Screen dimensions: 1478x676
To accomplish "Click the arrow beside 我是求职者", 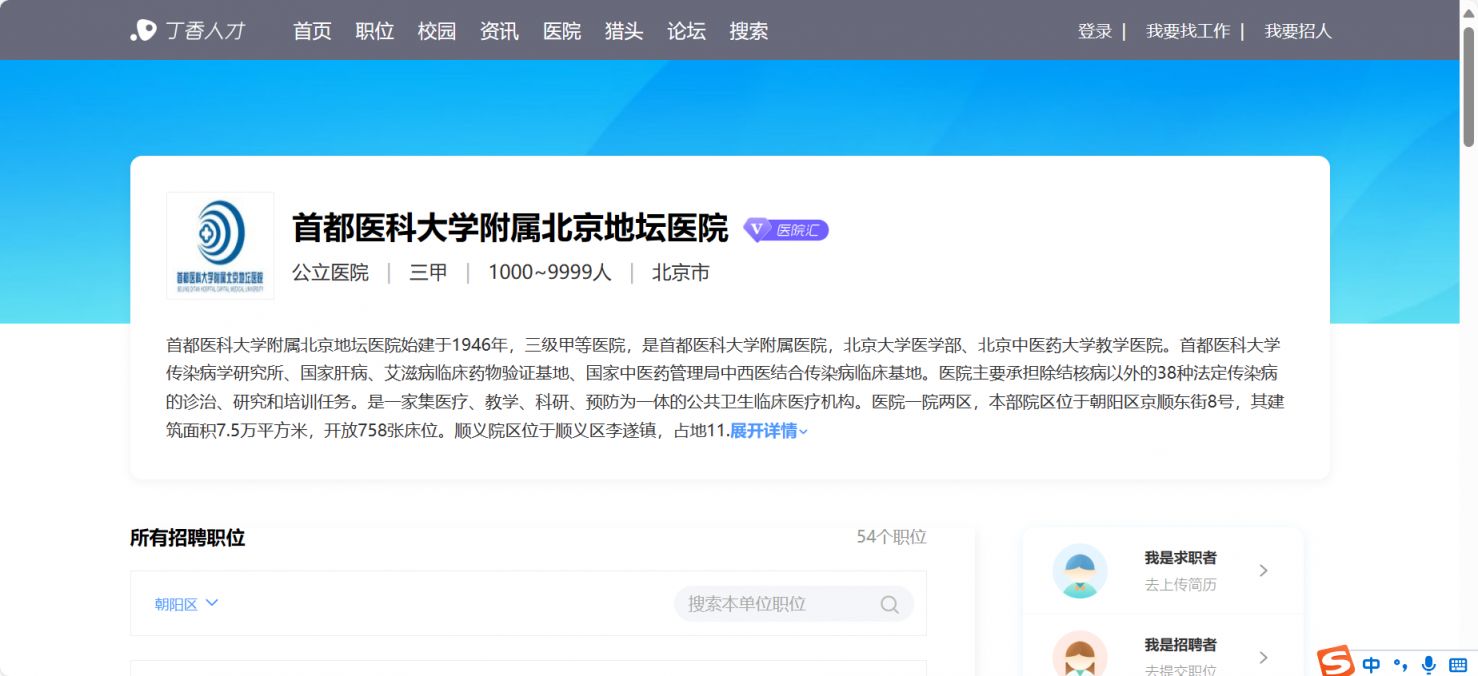I will (1263, 571).
